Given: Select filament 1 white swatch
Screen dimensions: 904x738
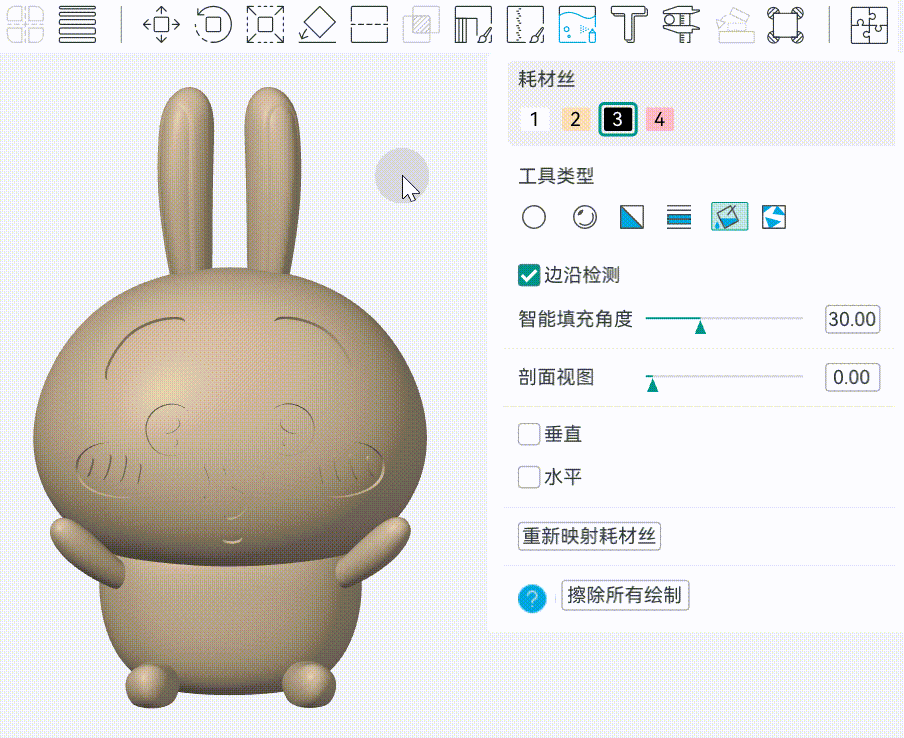Looking at the screenshot, I should (x=534, y=119).
